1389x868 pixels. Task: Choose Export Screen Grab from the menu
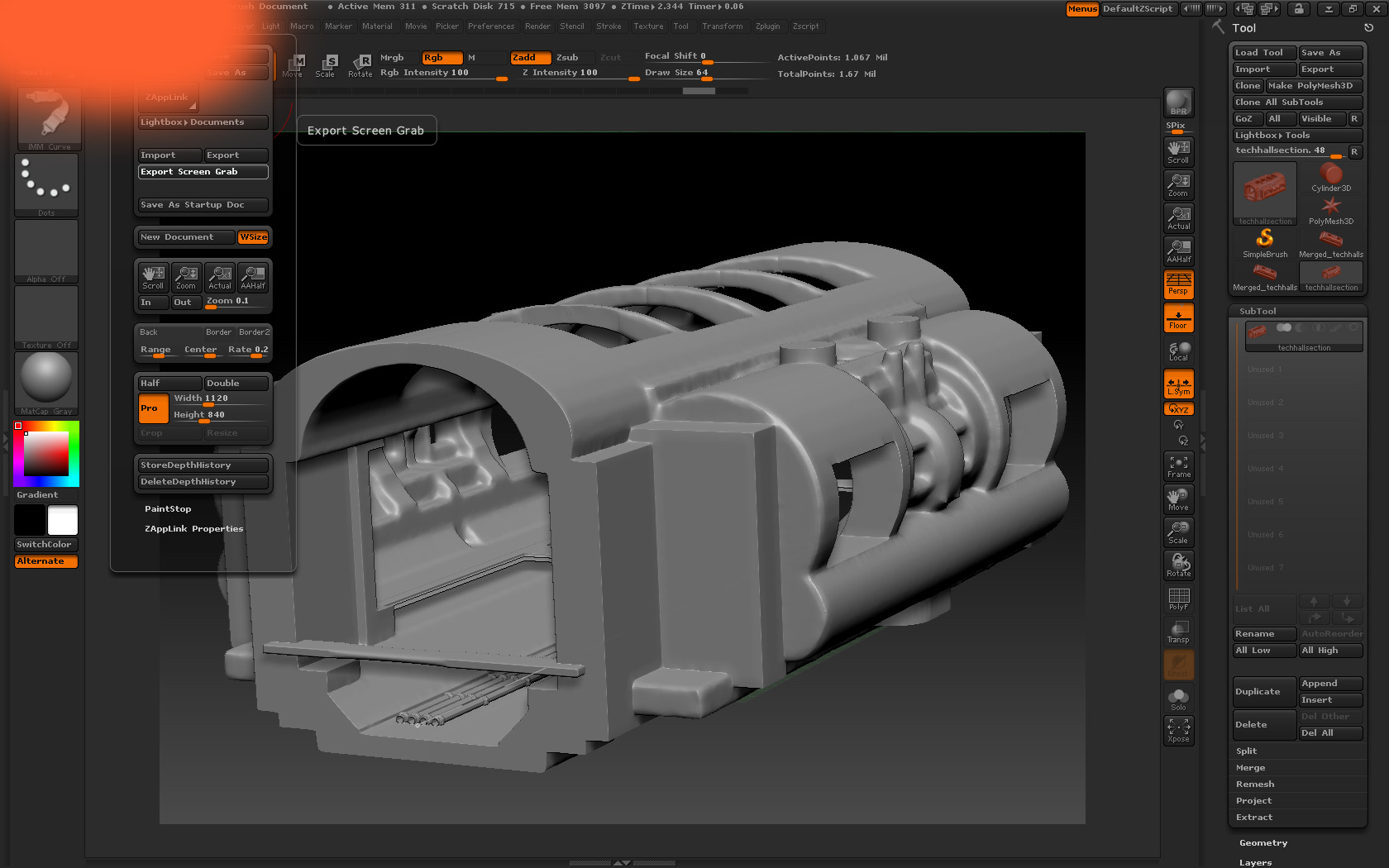[203, 172]
